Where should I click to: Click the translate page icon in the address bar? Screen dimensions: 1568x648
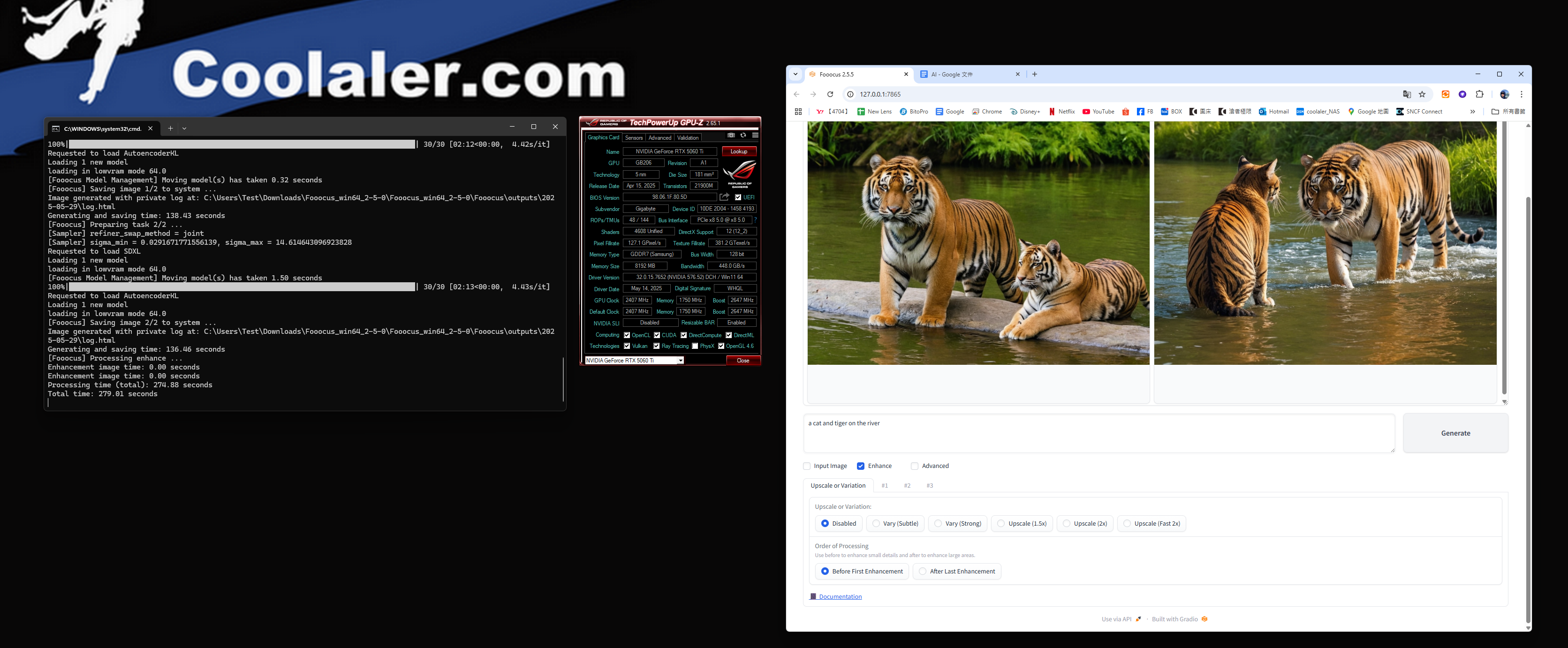coord(1407,94)
